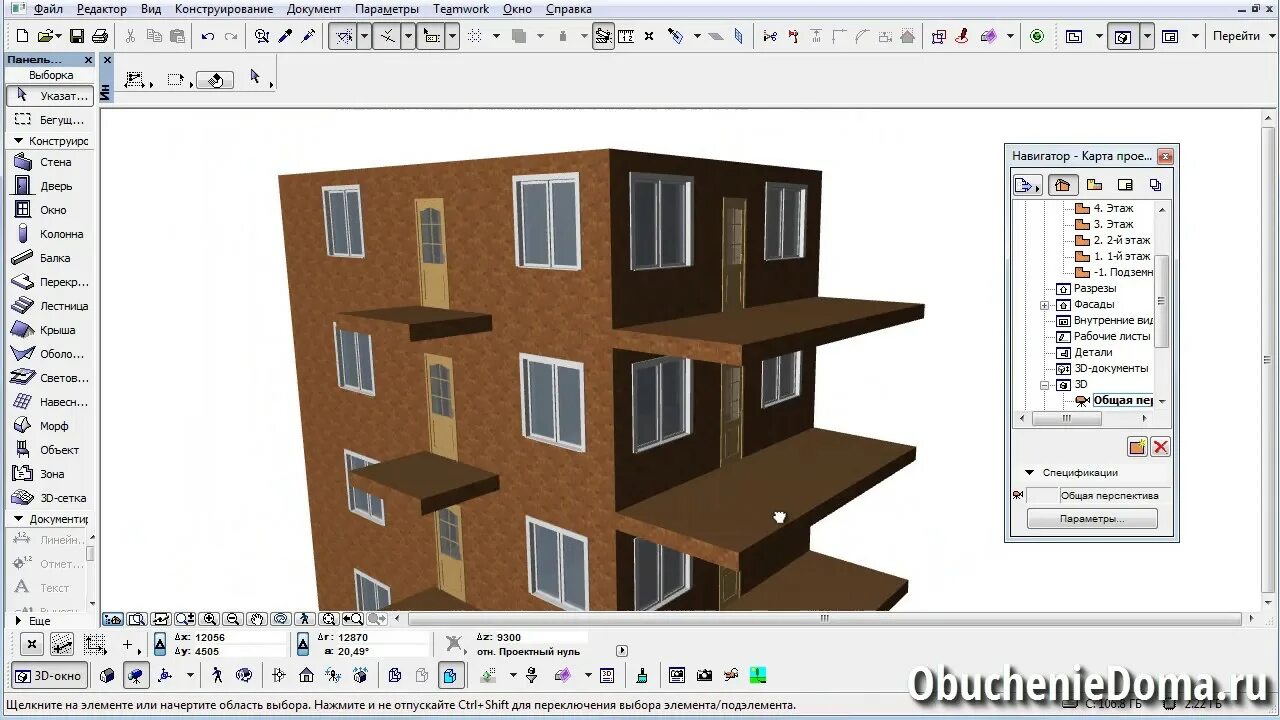Open the Перейти dropdown
1280x720 pixels.
tap(1241, 36)
